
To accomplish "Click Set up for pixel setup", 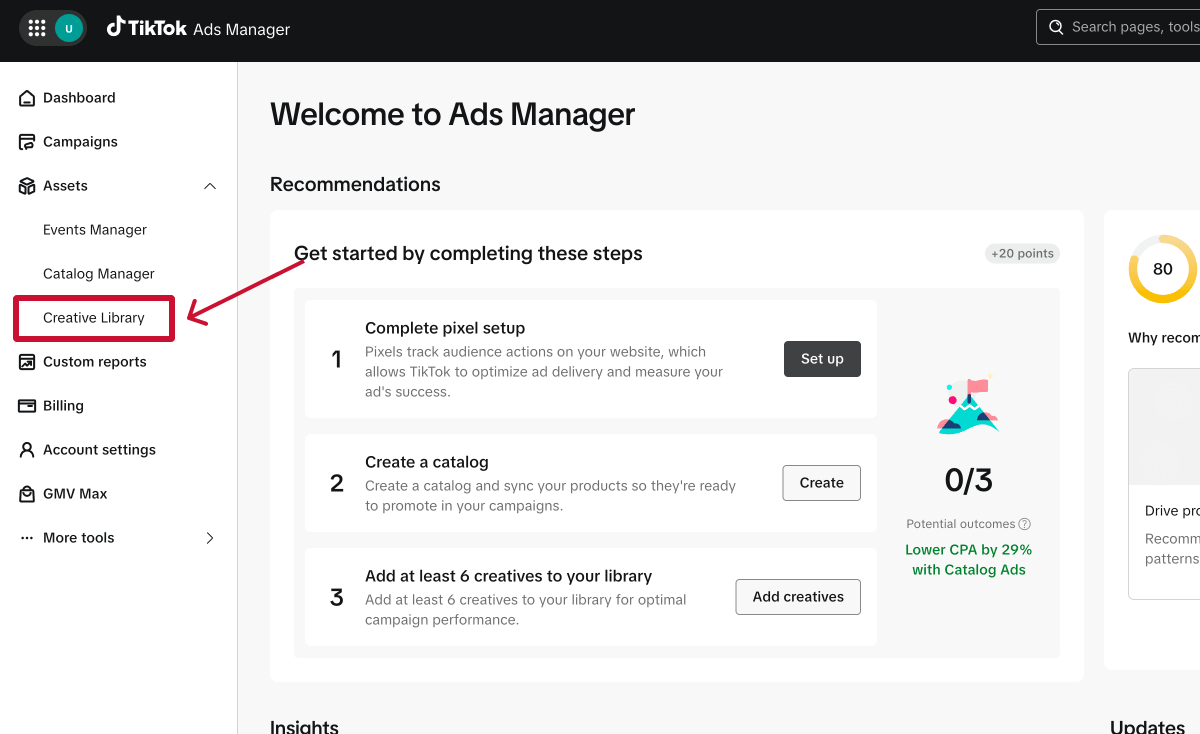I will point(822,359).
